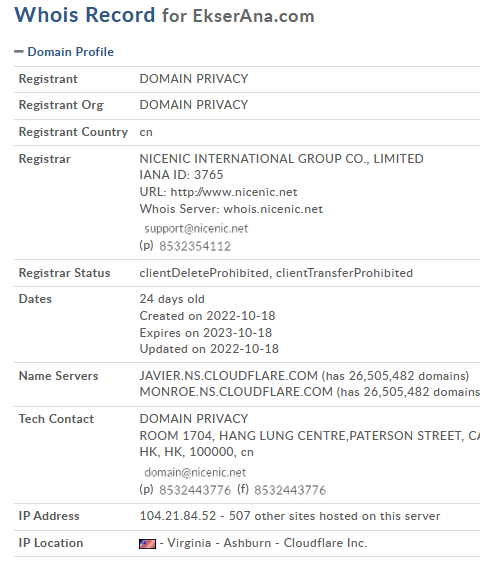Open JAVIER.NS.CLOUDFLARE.COM name server
Viewport: 480px width, 562px height.
pos(229,376)
